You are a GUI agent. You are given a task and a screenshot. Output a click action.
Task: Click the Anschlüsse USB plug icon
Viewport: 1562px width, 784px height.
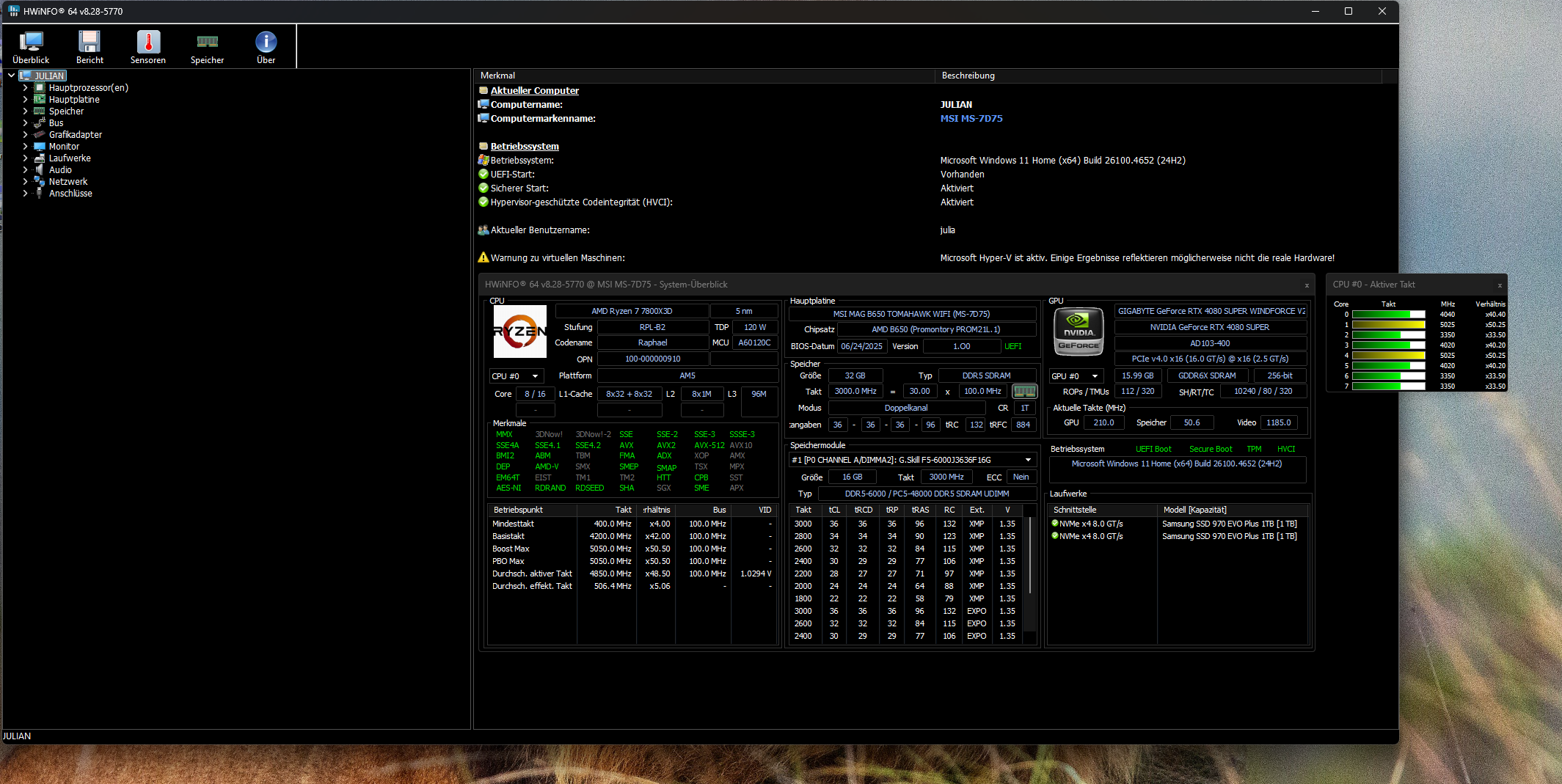coord(40,193)
